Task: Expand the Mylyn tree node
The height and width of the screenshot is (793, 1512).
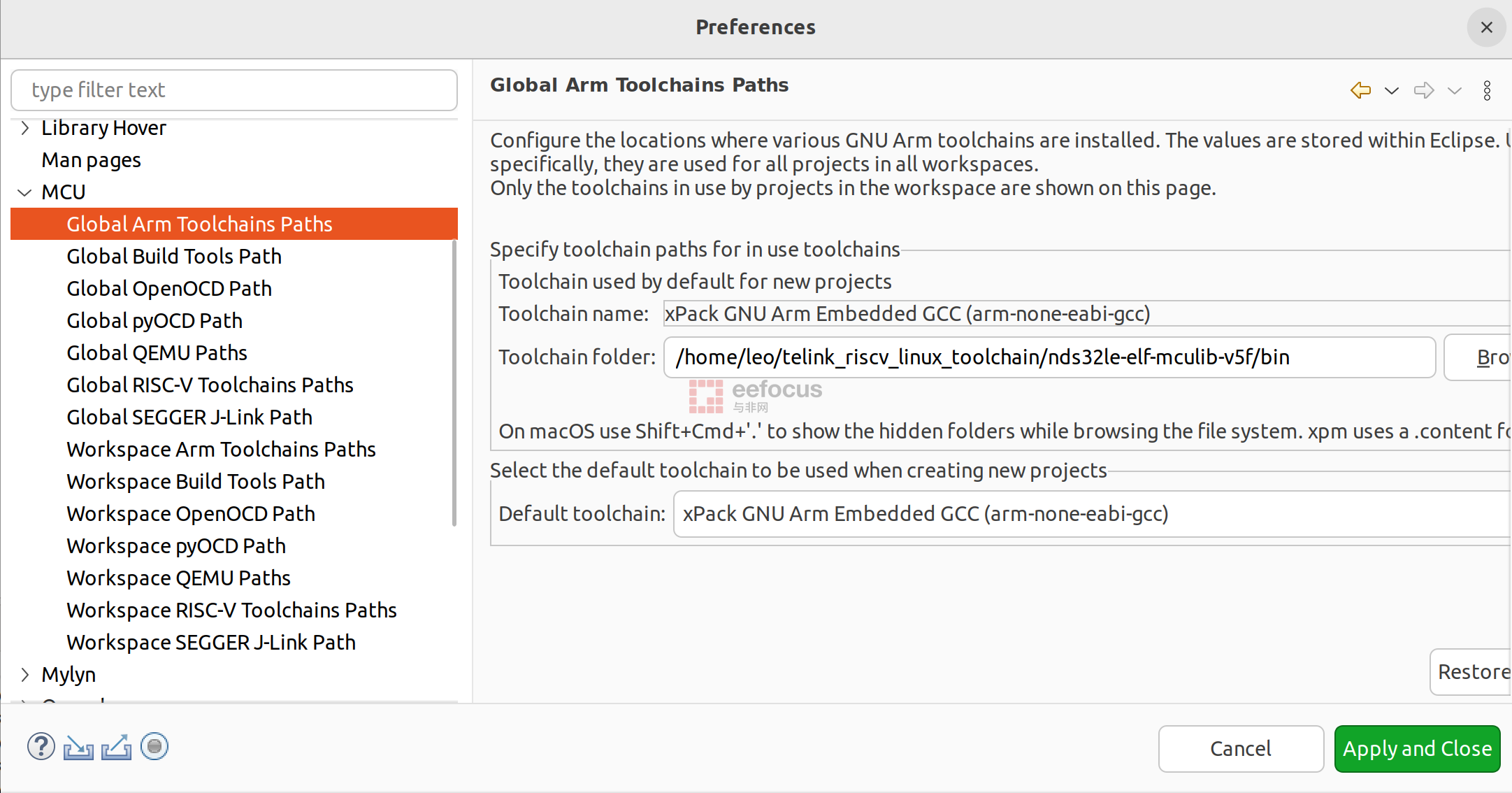Action: pos(24,673)
